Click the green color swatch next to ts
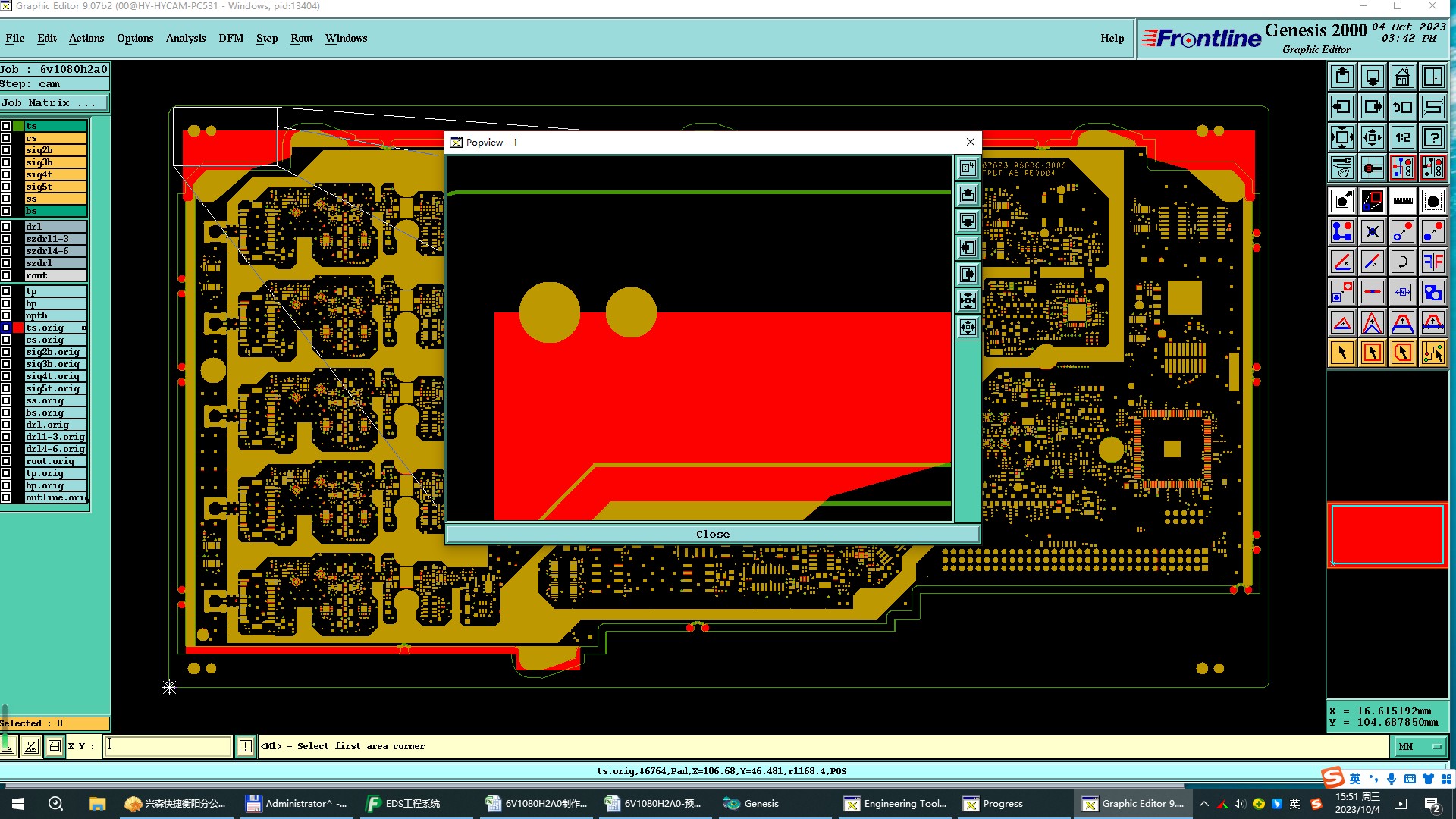 tap(18, 126)
